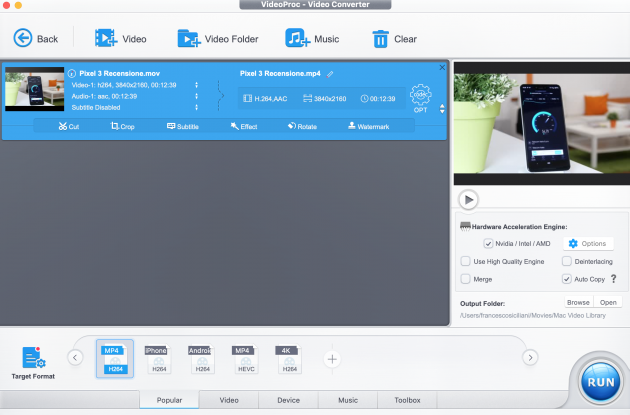Open the Crop tool
Image resolution: width=630 pixels, height=415 pixels.
122,126
